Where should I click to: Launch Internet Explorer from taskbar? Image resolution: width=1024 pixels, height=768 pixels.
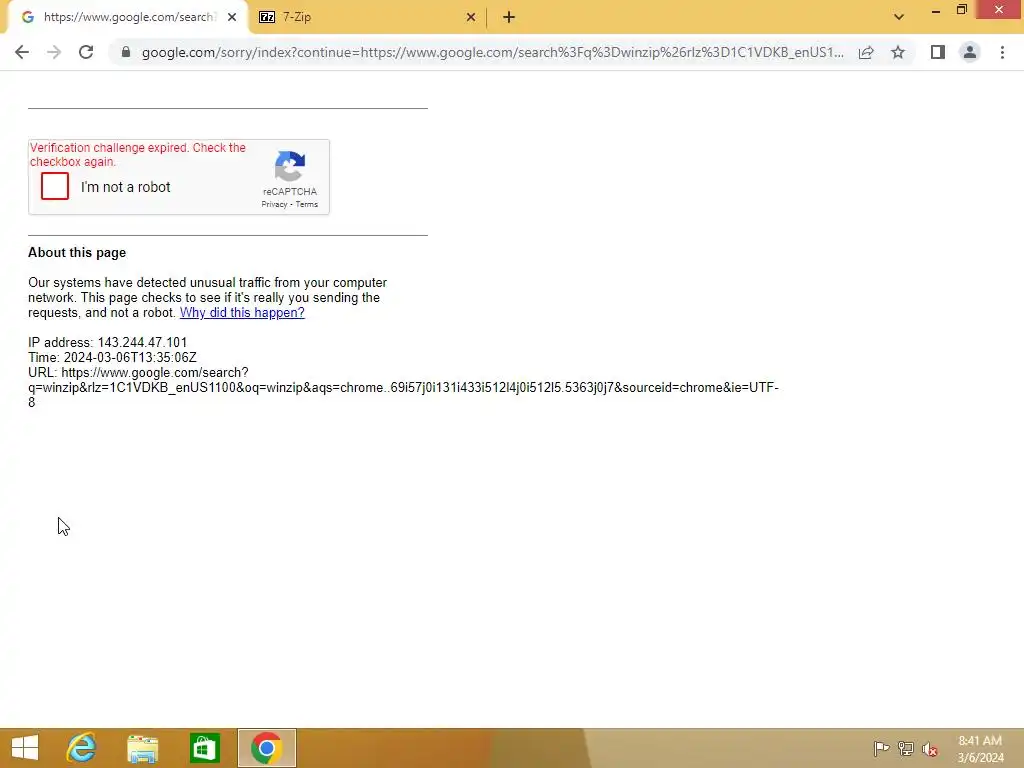tap(82, 748)
